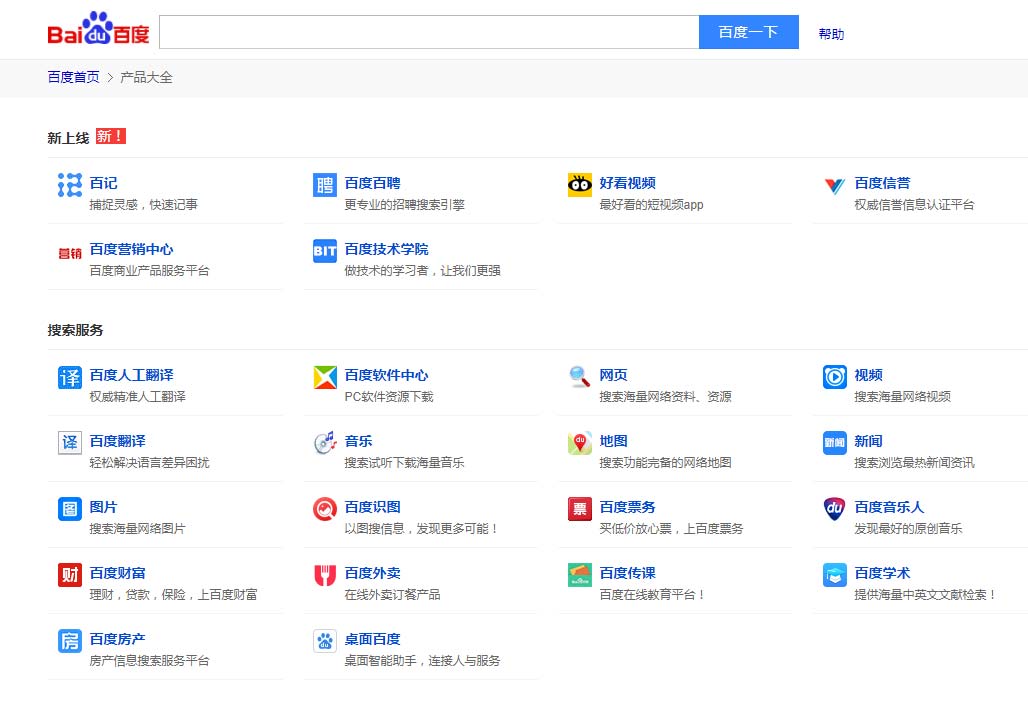Click the 百度房产 icon
This screenshot has width=1028, height=708.
pos(70,641)
